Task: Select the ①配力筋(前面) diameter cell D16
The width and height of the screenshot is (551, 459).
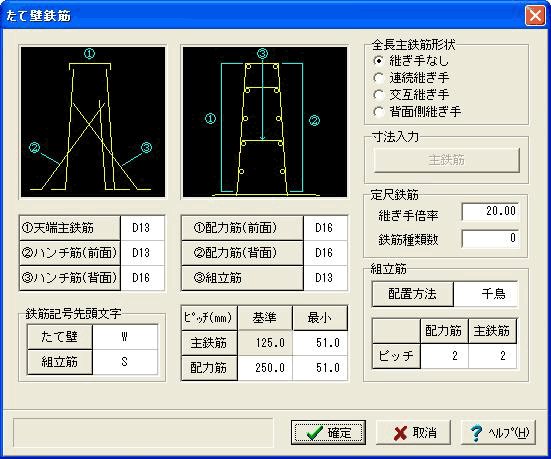Action: [325, 228]
